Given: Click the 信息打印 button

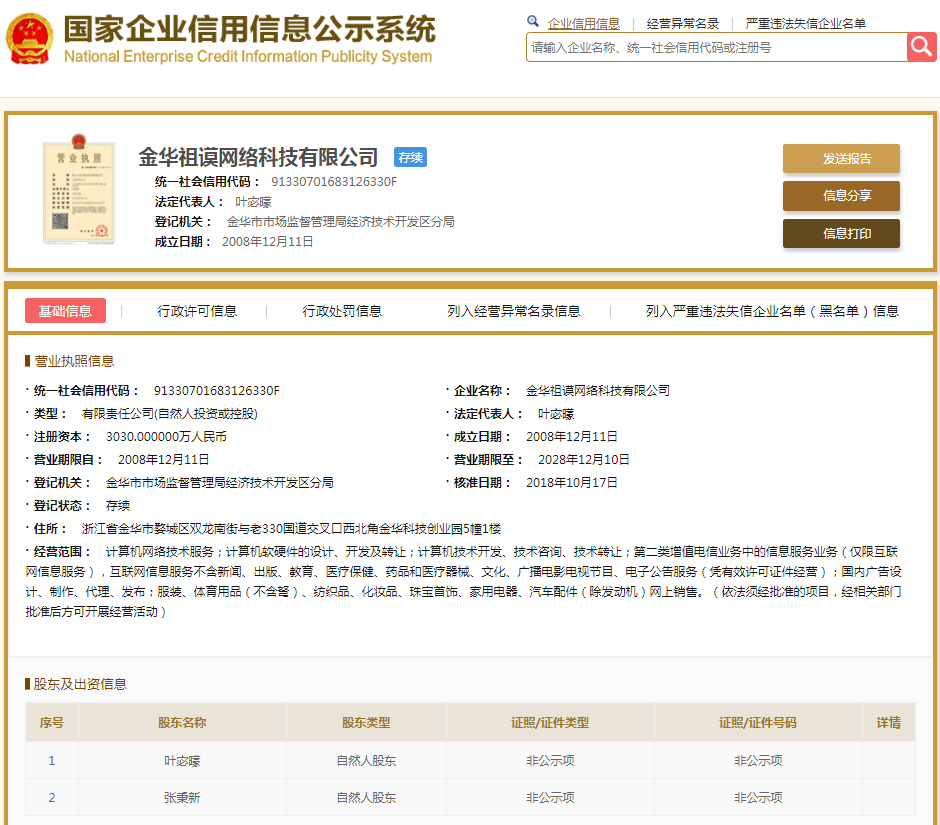Looking at the screenshot, I should point(841,234).
